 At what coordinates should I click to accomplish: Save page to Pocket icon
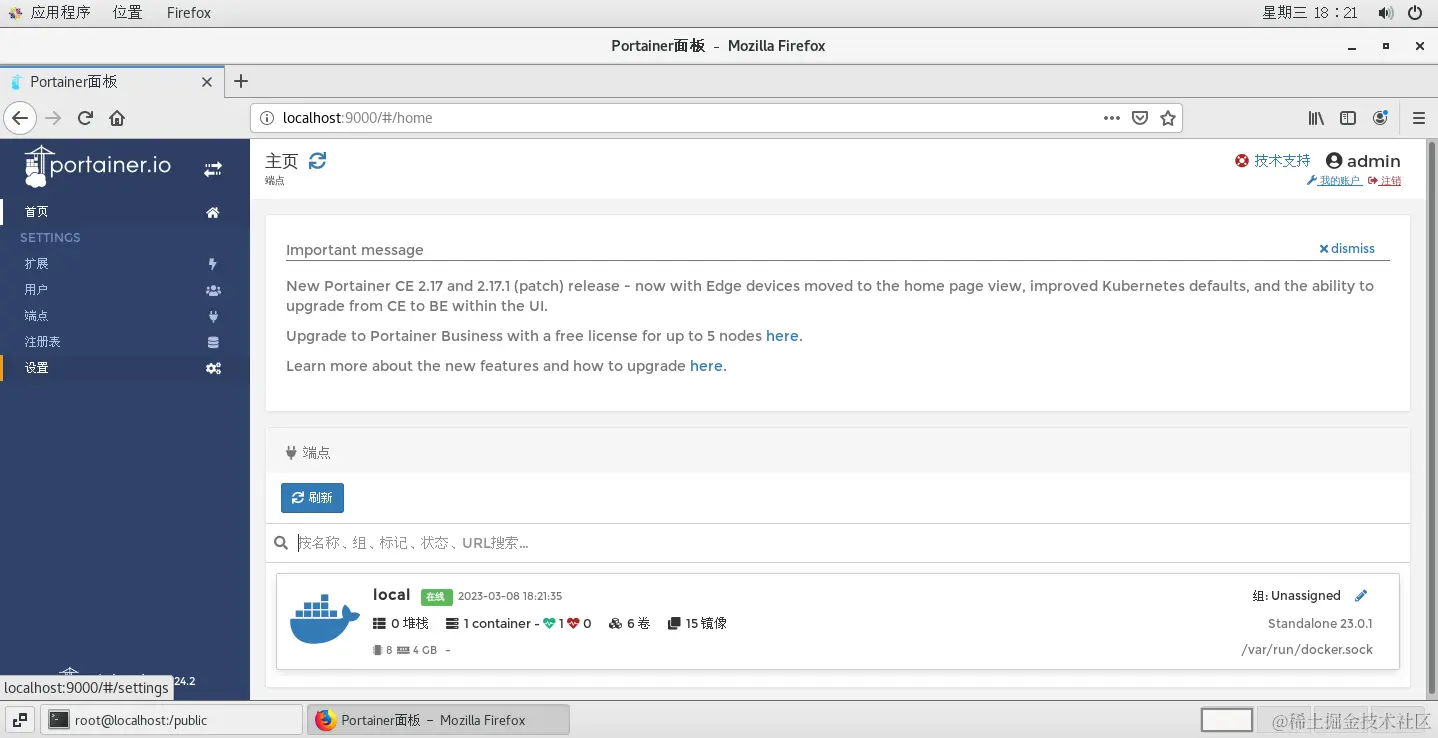[1140, 118]
